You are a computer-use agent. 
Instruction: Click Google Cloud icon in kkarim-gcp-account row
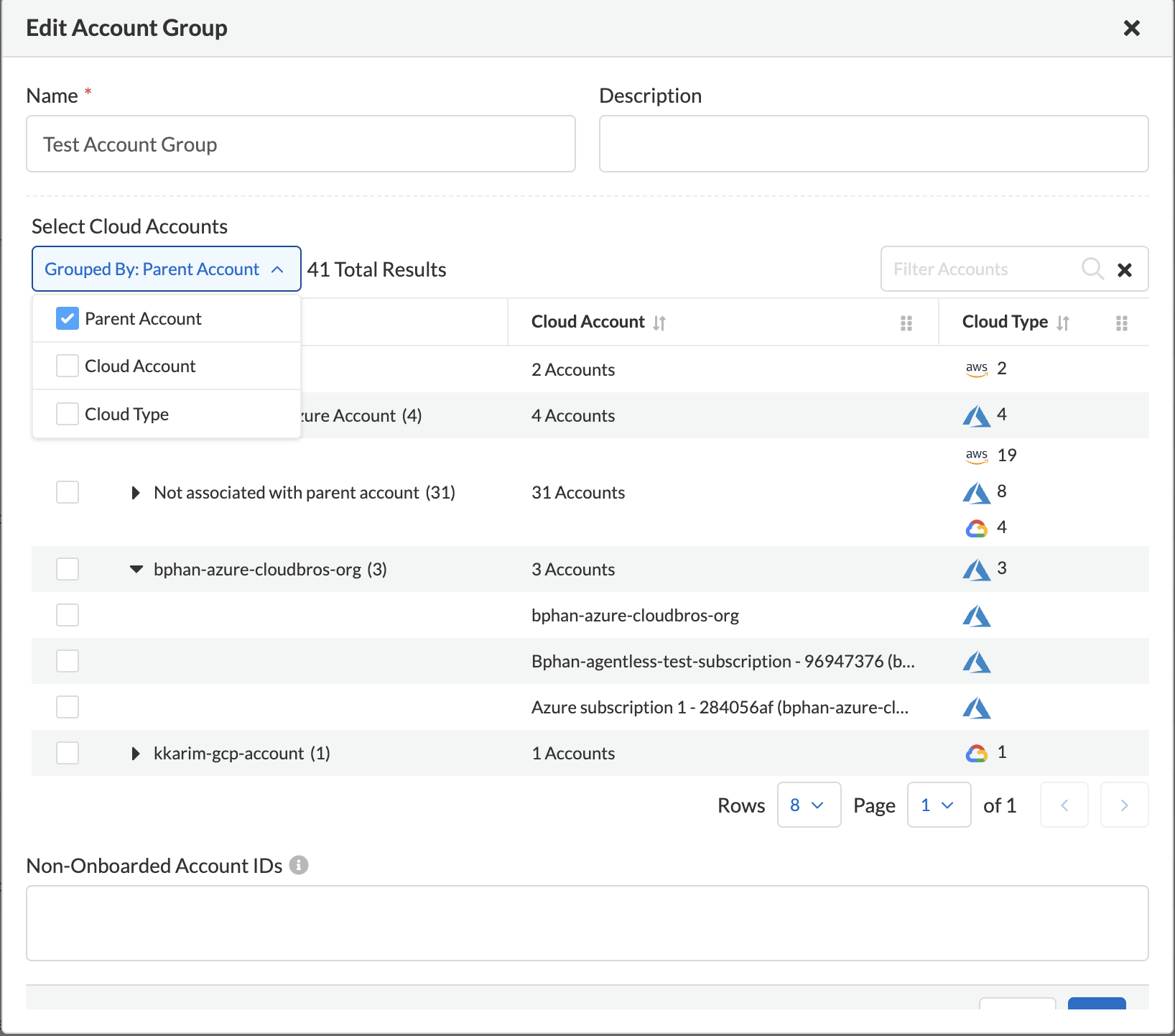pos(977,754)
